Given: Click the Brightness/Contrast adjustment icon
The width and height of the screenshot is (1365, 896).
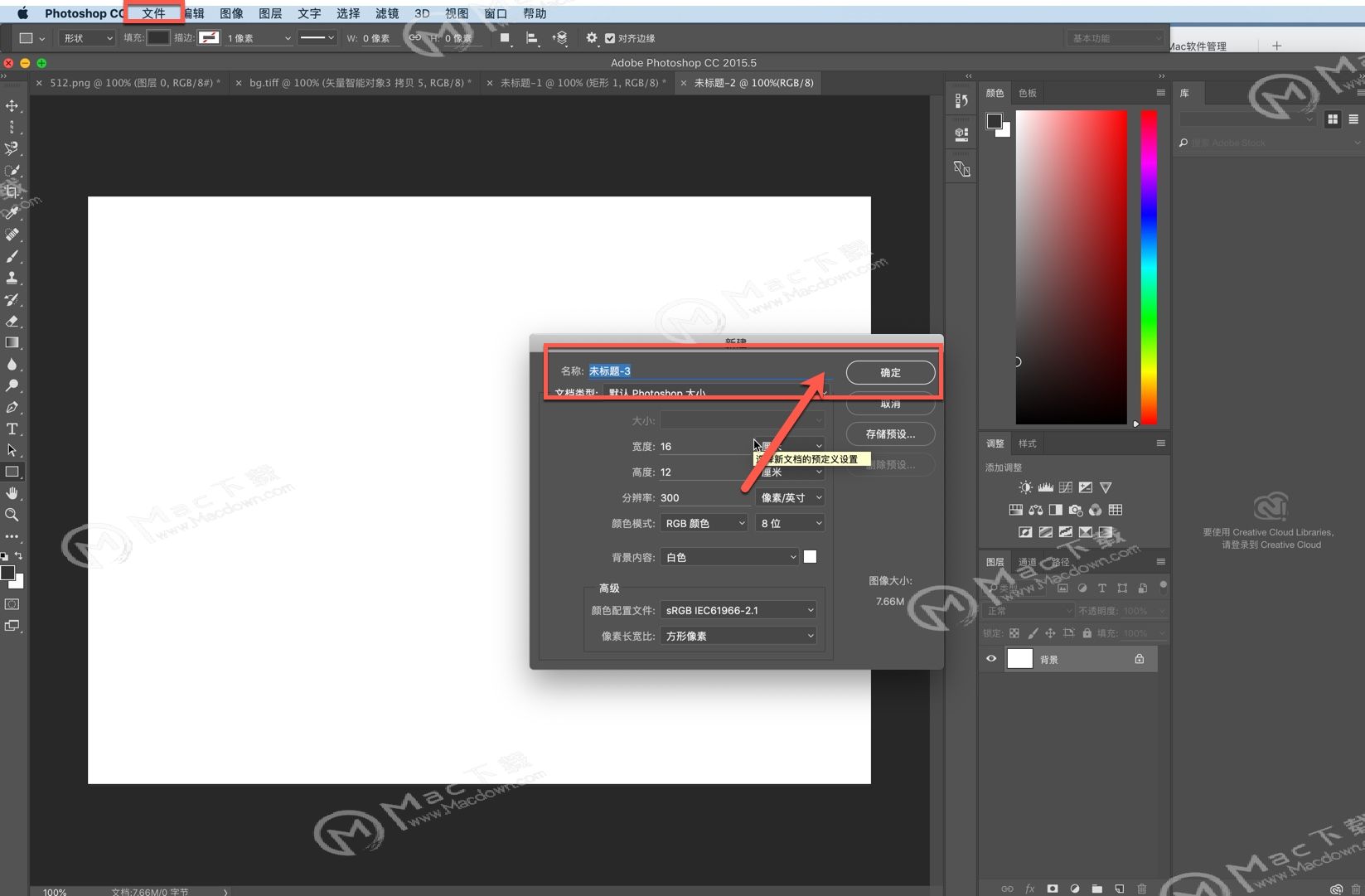Looking at the screenshot, I should pyautogui.click(x=1026, y=487).
